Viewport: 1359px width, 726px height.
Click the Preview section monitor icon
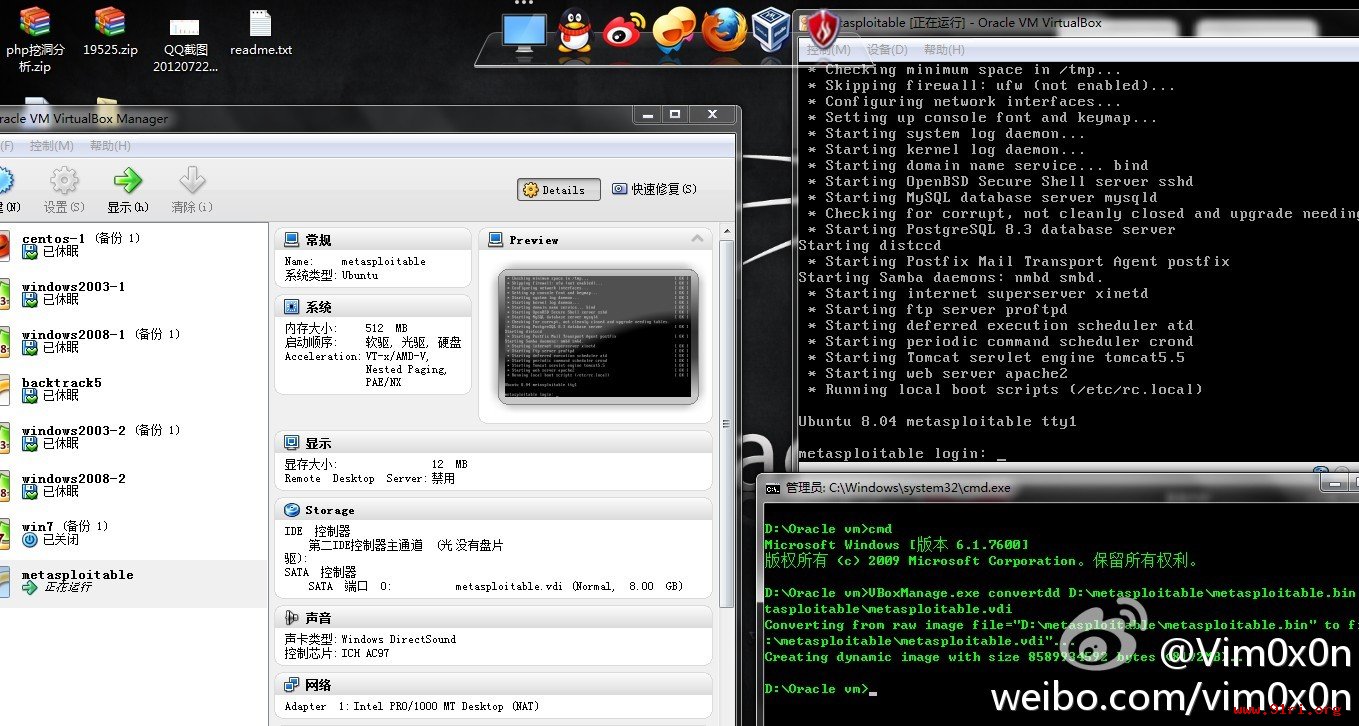[x=496, y=240]
